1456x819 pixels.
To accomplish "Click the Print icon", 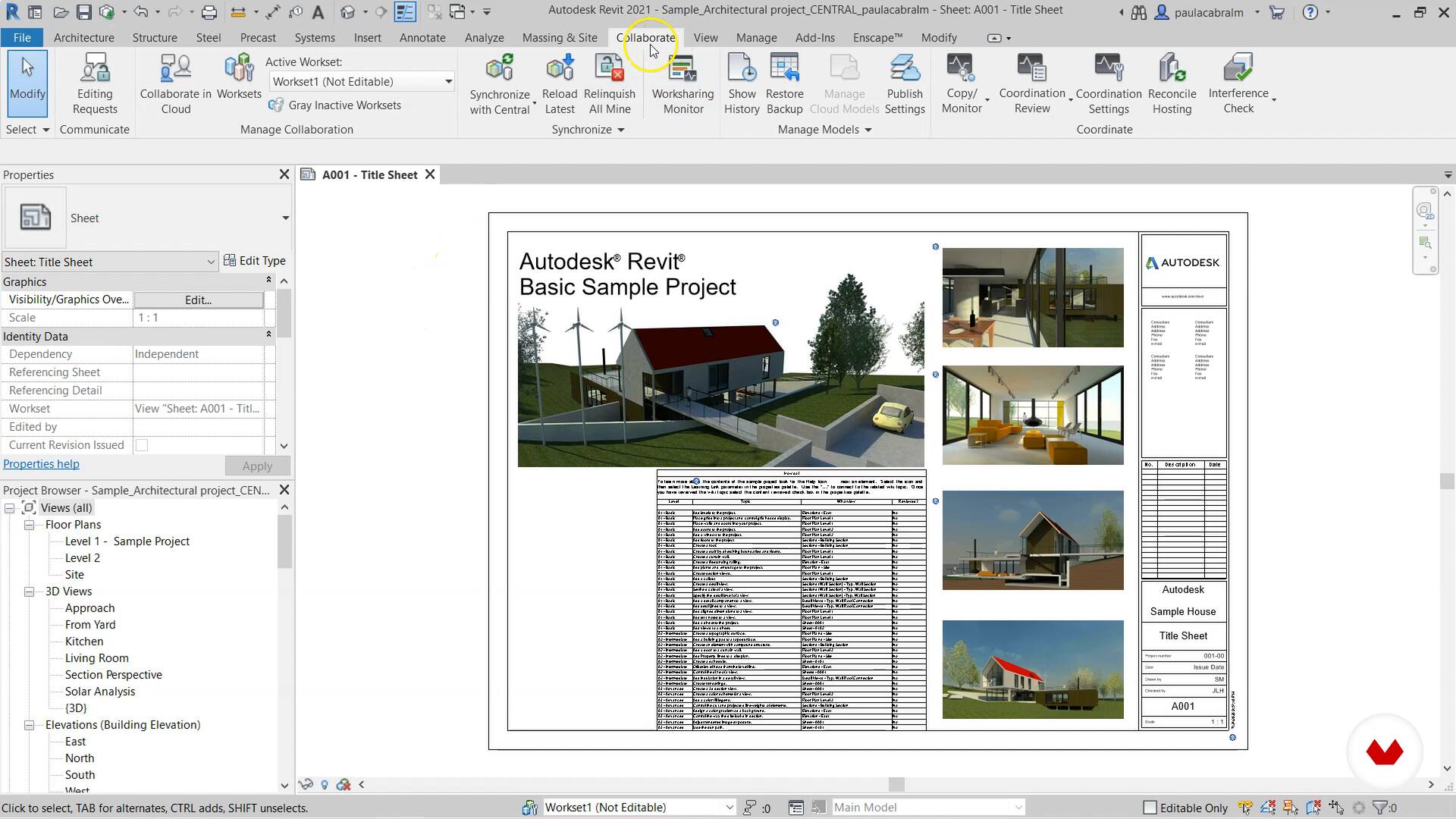I will (x=209, y=12).
